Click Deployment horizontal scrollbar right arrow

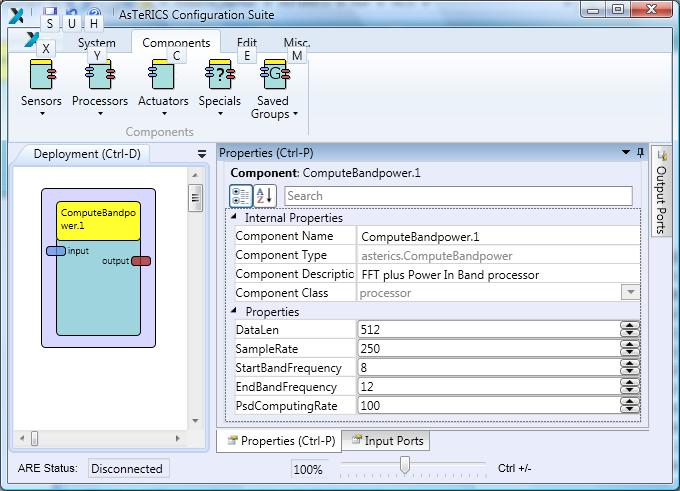pos(177,439)
